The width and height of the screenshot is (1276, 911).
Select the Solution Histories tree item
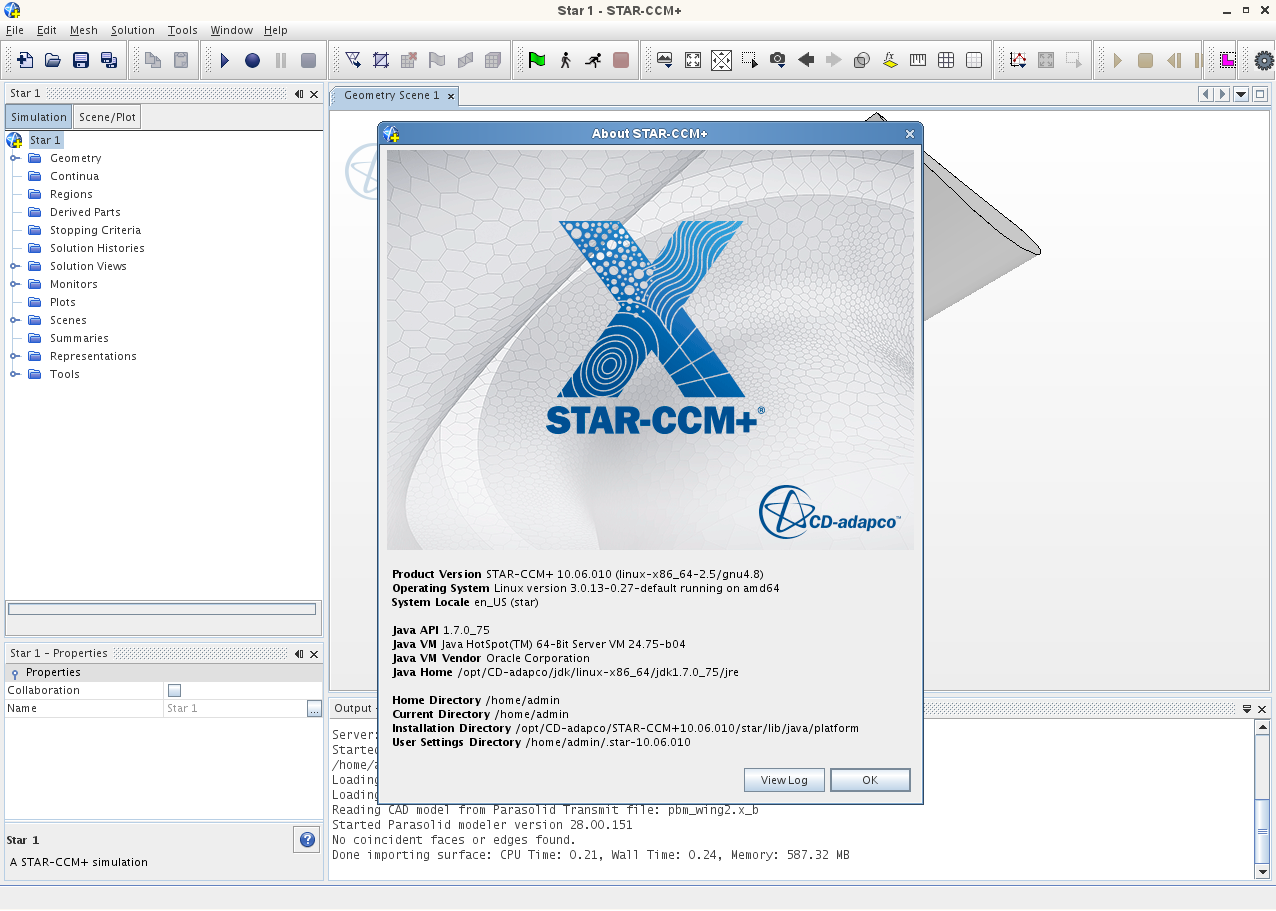pos(97,248)
